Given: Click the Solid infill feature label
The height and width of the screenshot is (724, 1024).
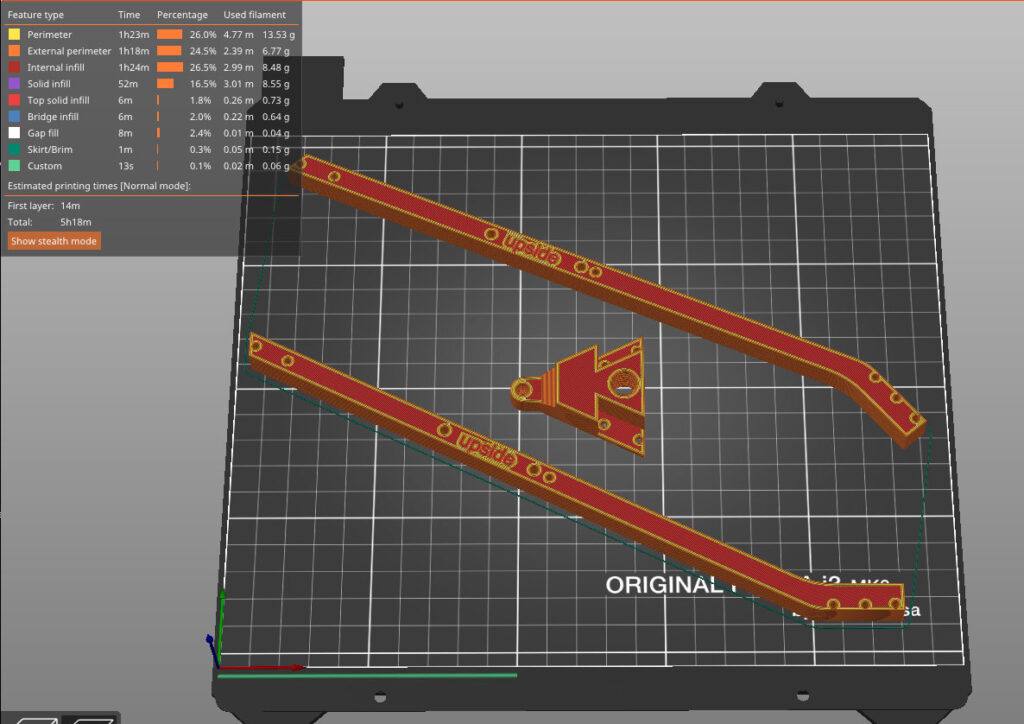Looking at the screenshot, I should click(49, 84).
